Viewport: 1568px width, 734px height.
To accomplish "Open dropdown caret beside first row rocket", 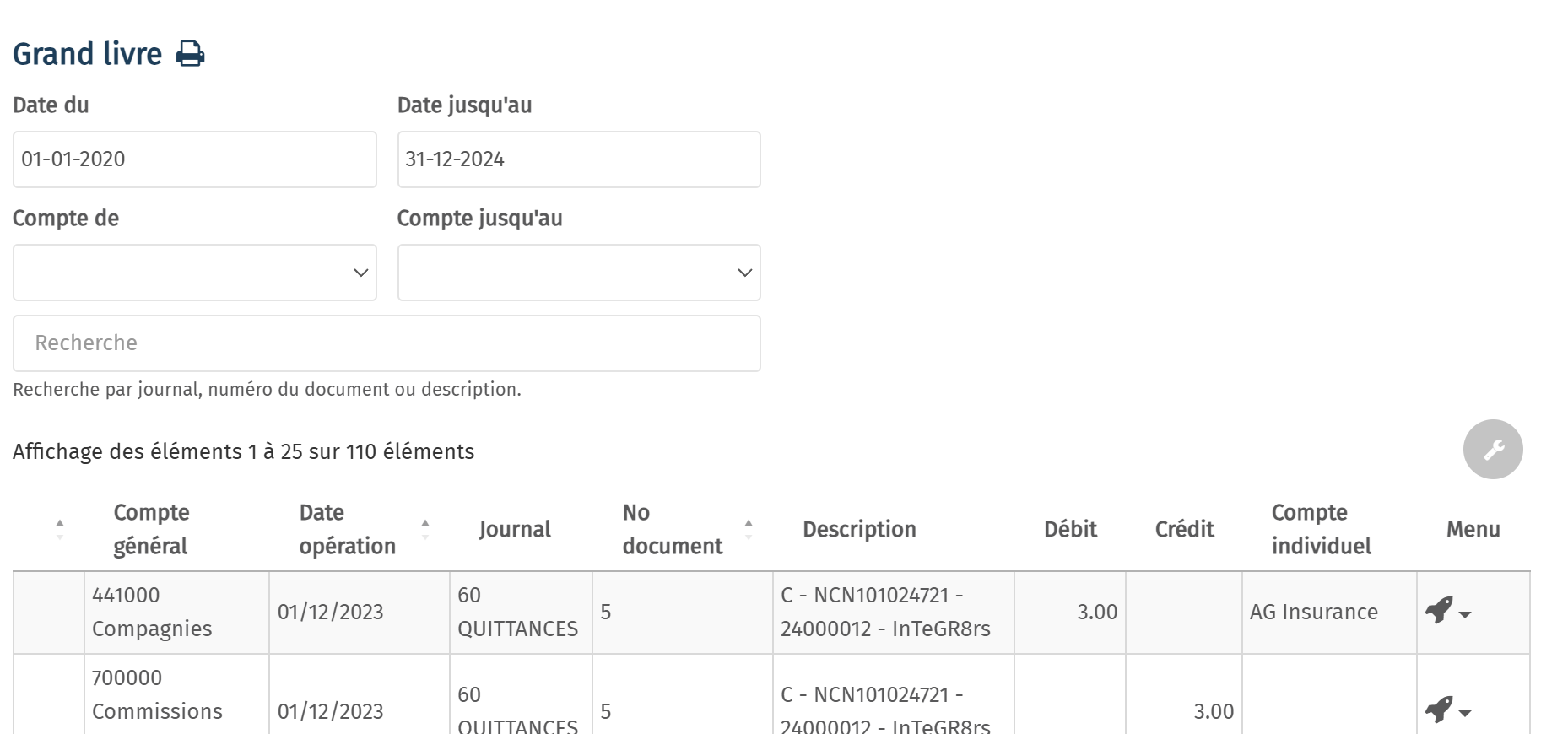I will click(1465, 615).
